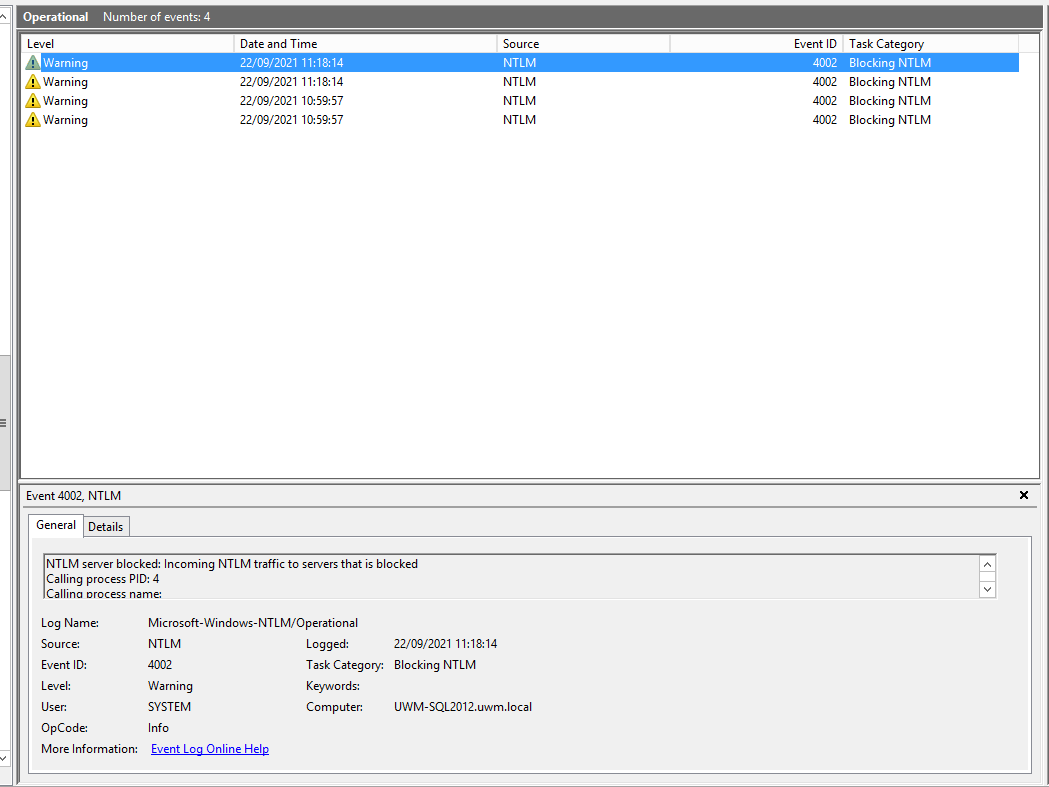Open the Event Log Online Help link

click(x=209, y=748)
